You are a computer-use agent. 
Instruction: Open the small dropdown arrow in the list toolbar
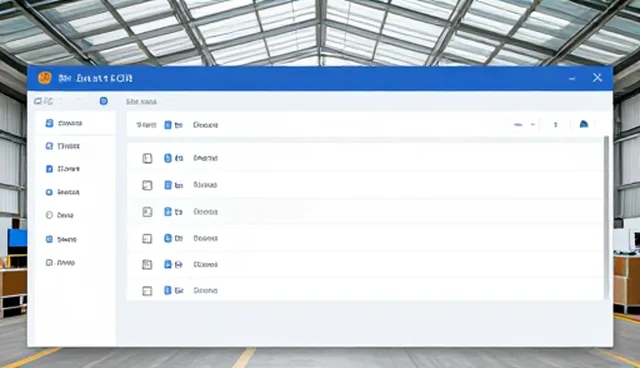(x=533, y=125)
